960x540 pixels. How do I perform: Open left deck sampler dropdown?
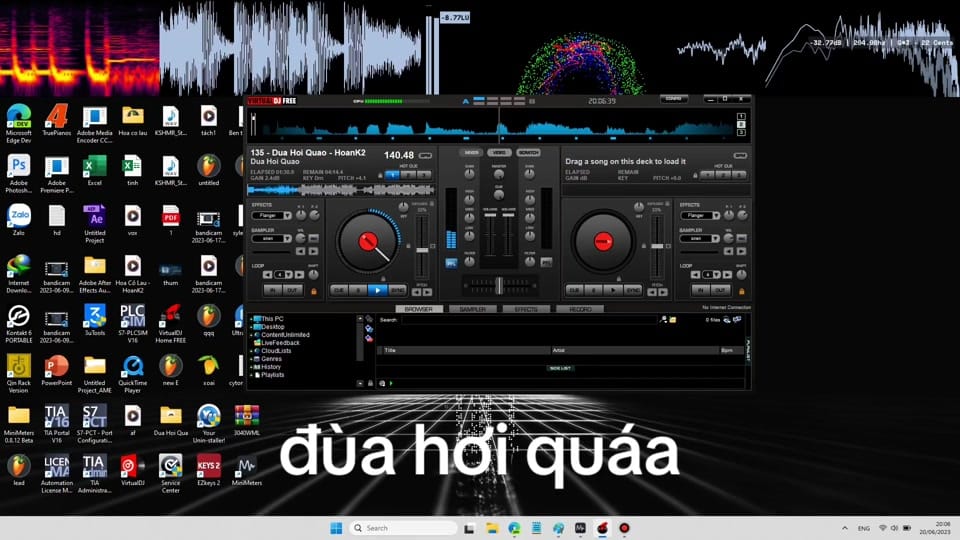tap(287, 238)
